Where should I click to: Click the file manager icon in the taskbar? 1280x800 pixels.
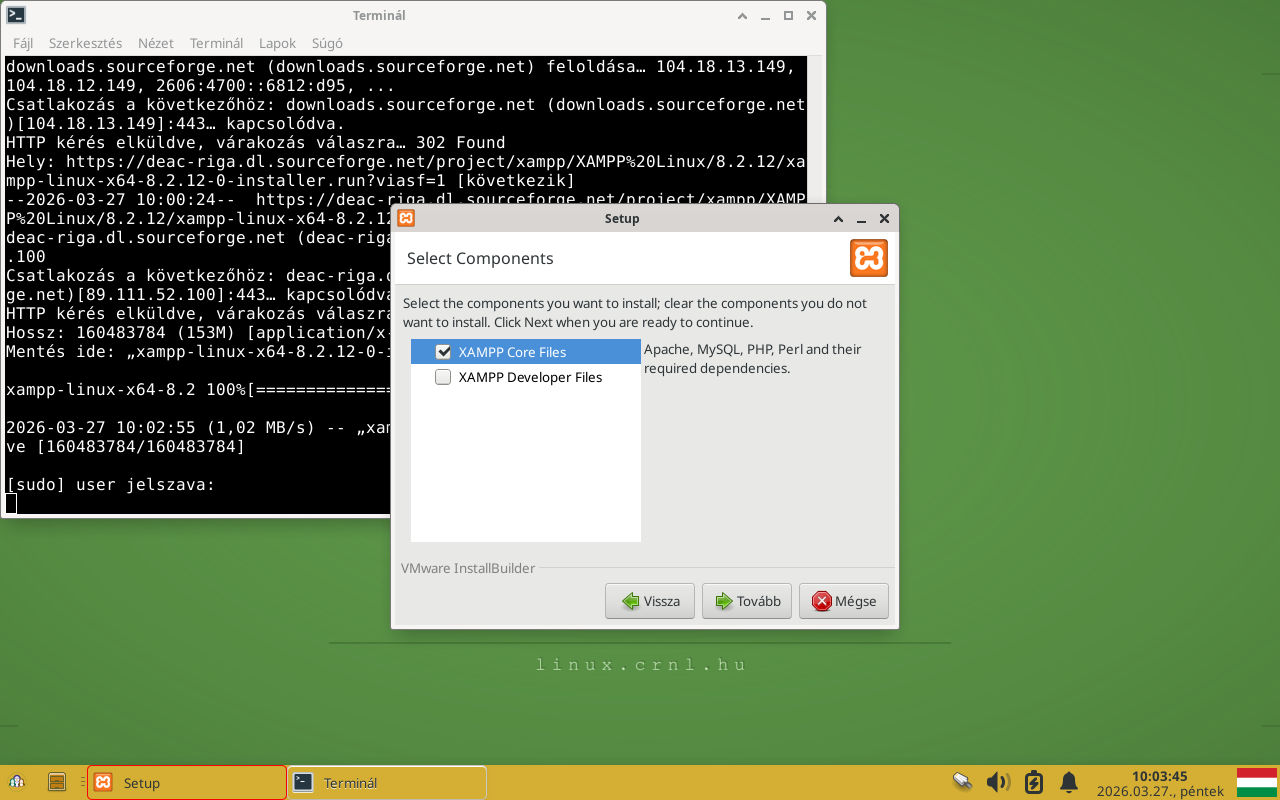pos(57,781)
